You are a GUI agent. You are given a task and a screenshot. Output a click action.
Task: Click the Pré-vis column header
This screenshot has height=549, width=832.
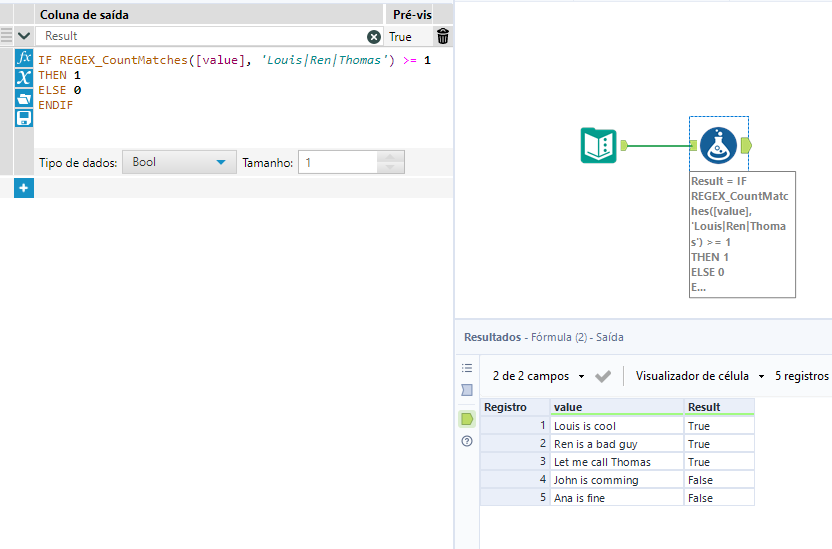tap(412, 15)
